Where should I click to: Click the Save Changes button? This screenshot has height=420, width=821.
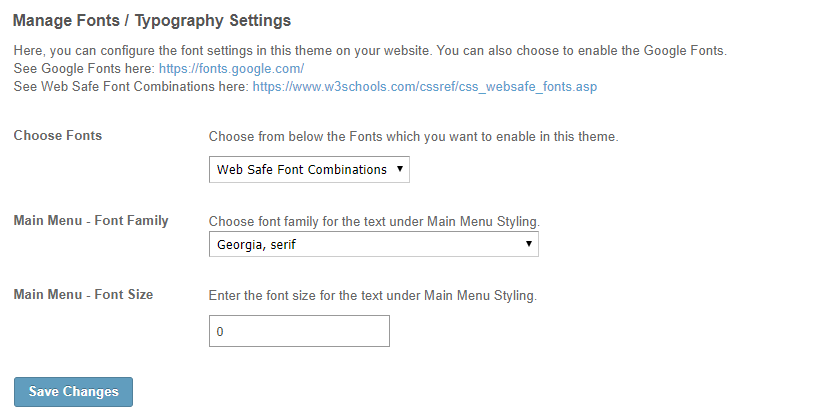(73, 392)
